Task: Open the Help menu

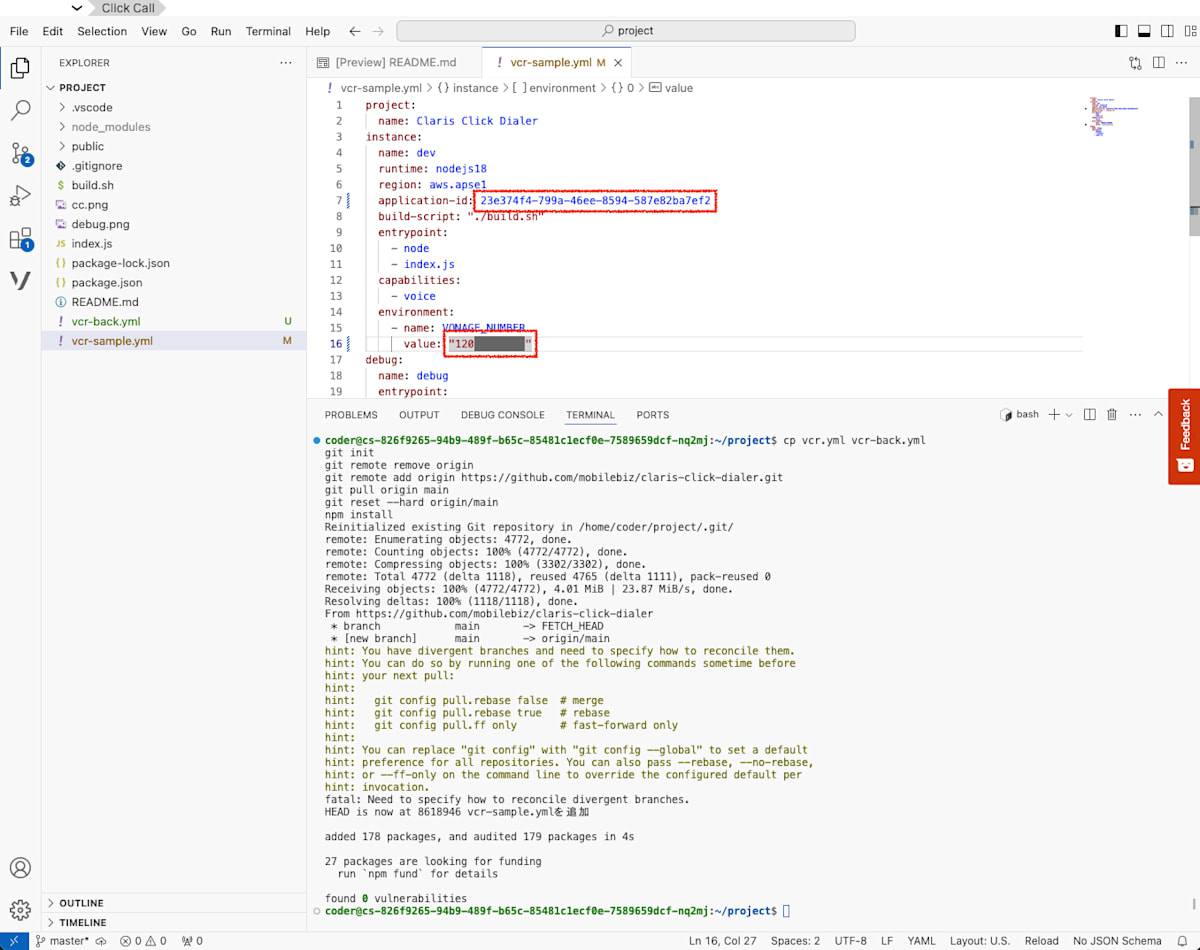Action: [318, 31]
